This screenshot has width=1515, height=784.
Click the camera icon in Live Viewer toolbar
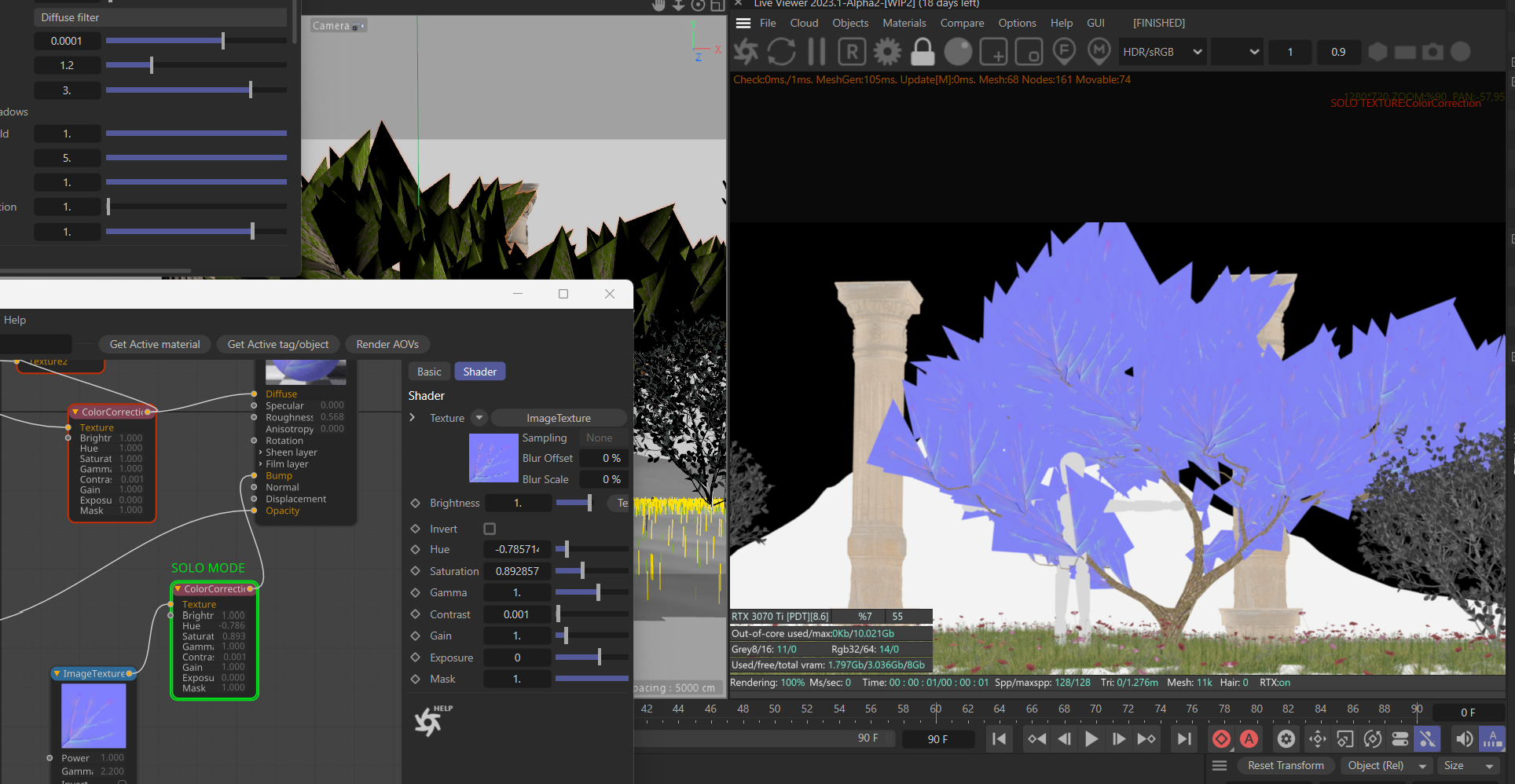[1433, 52]
